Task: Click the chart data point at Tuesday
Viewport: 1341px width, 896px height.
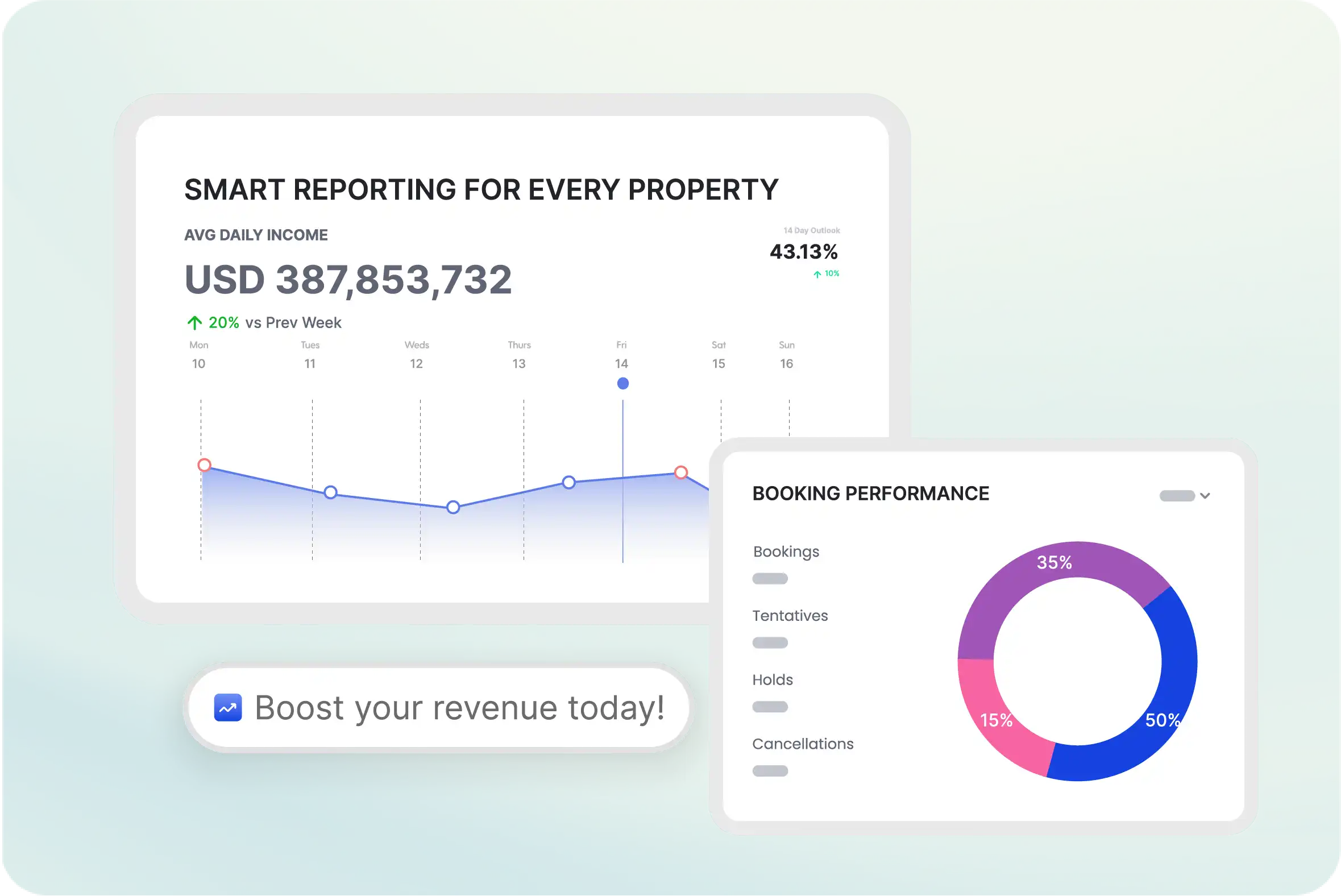Action: pyautogui.click(x=330, y=492)
